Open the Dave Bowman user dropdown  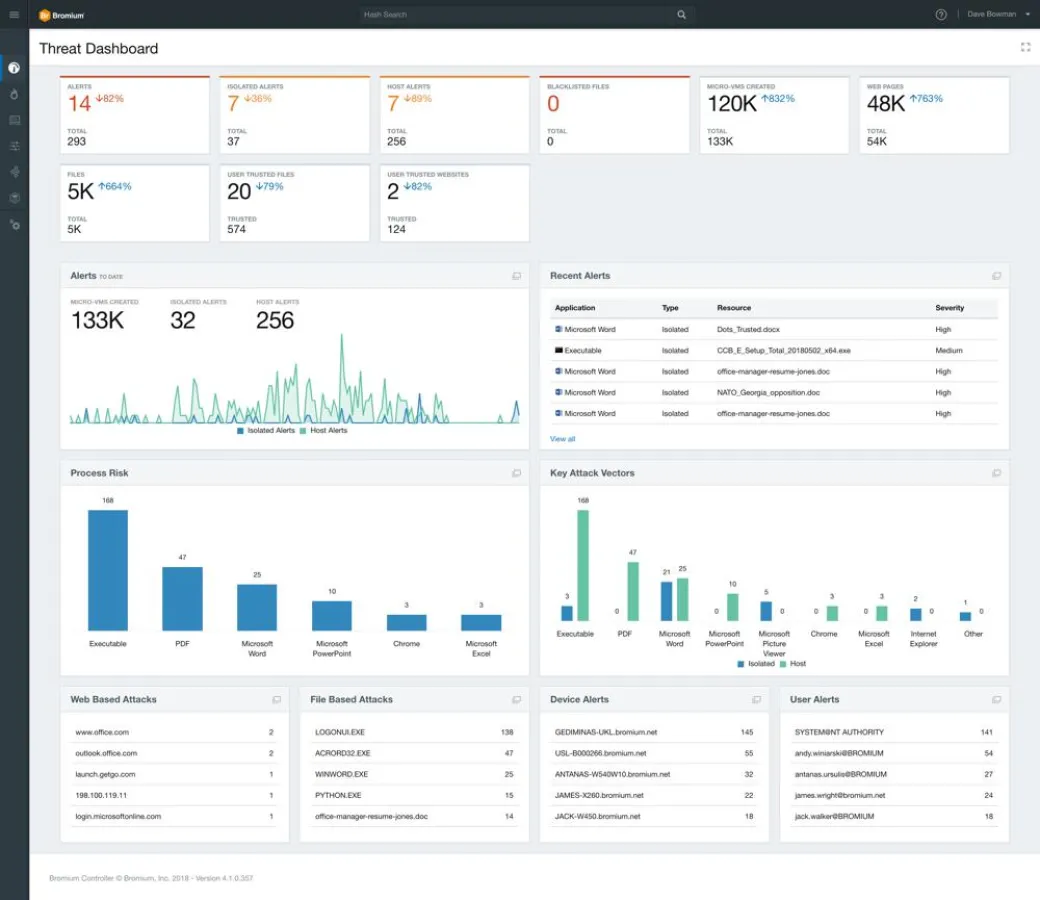[x=998, y=15]
